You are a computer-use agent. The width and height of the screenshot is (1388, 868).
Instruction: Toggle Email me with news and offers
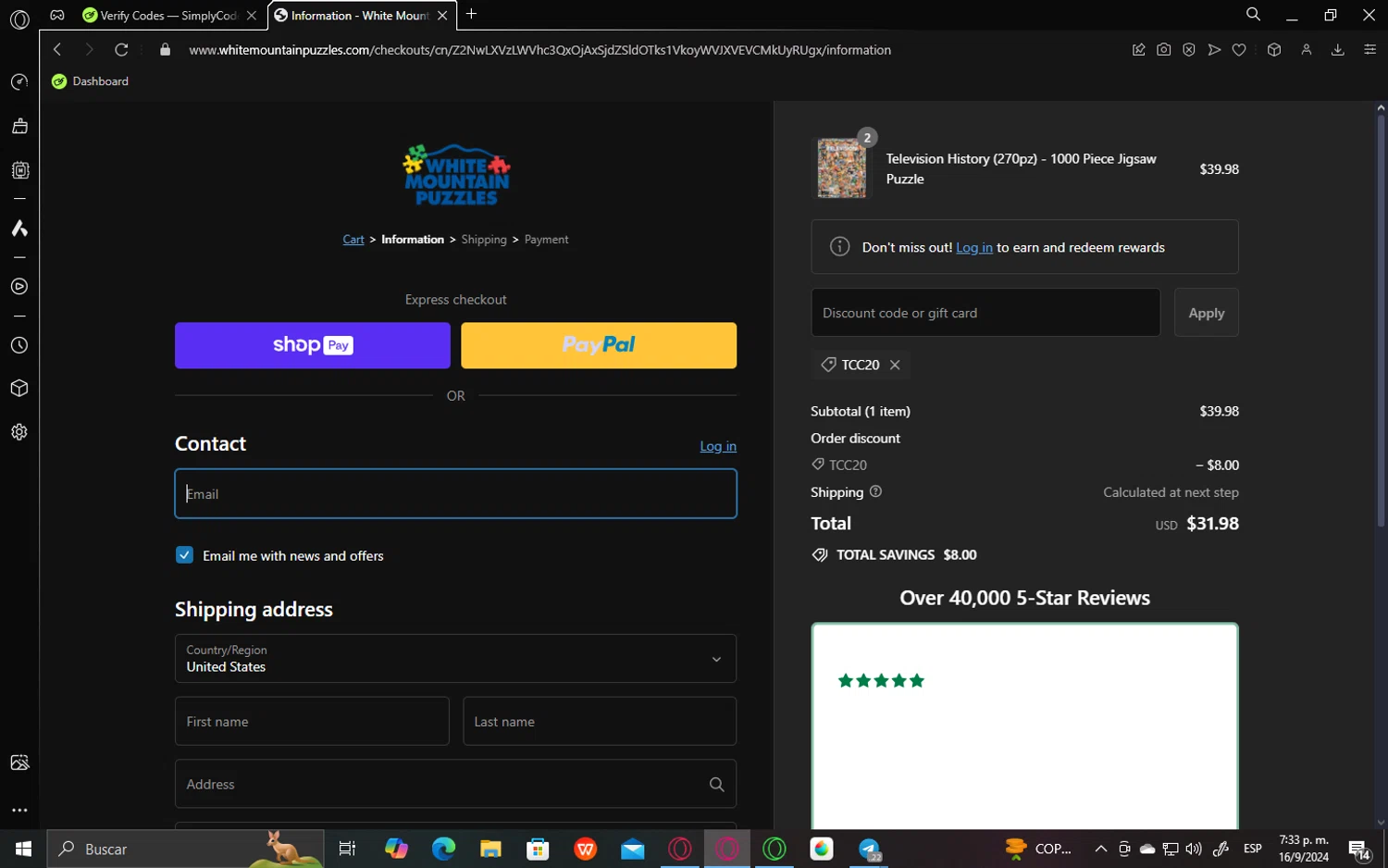click(x=184, y=555)
